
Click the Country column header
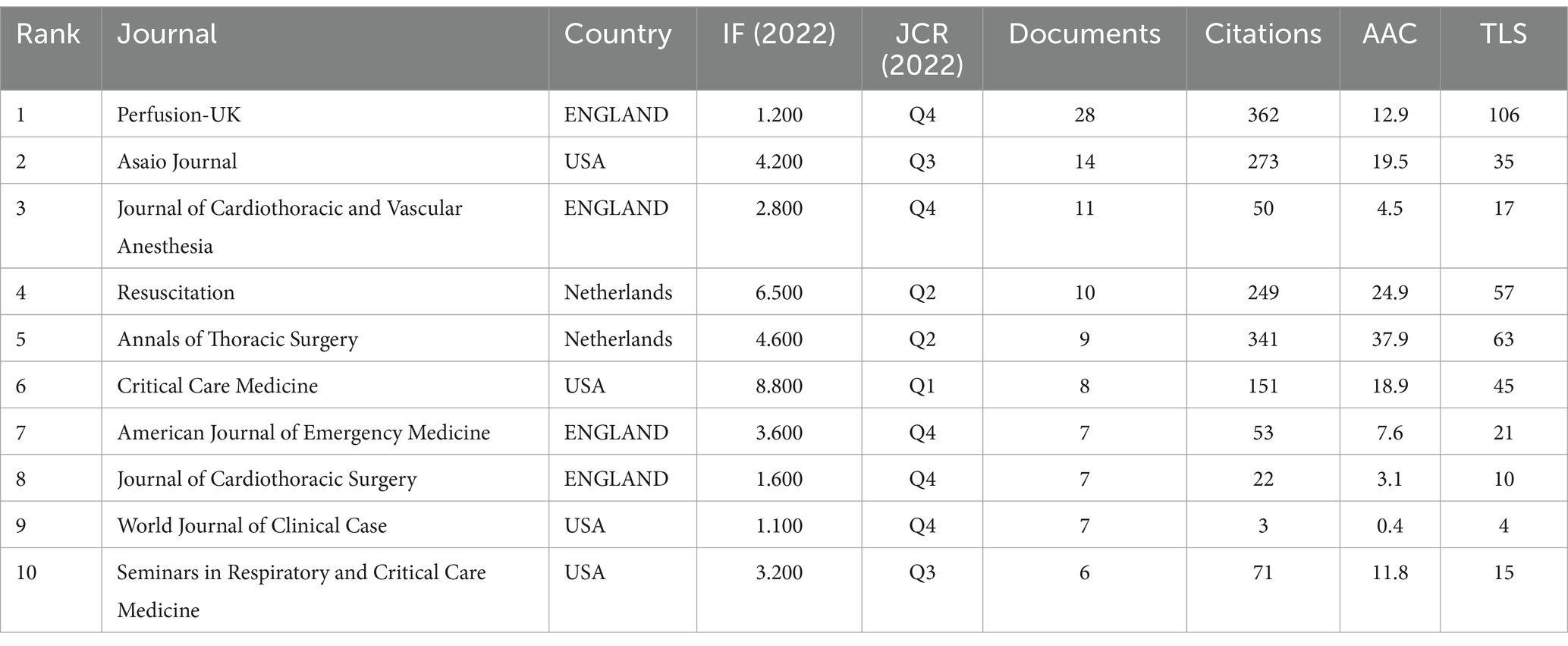[x=617, y=34]
